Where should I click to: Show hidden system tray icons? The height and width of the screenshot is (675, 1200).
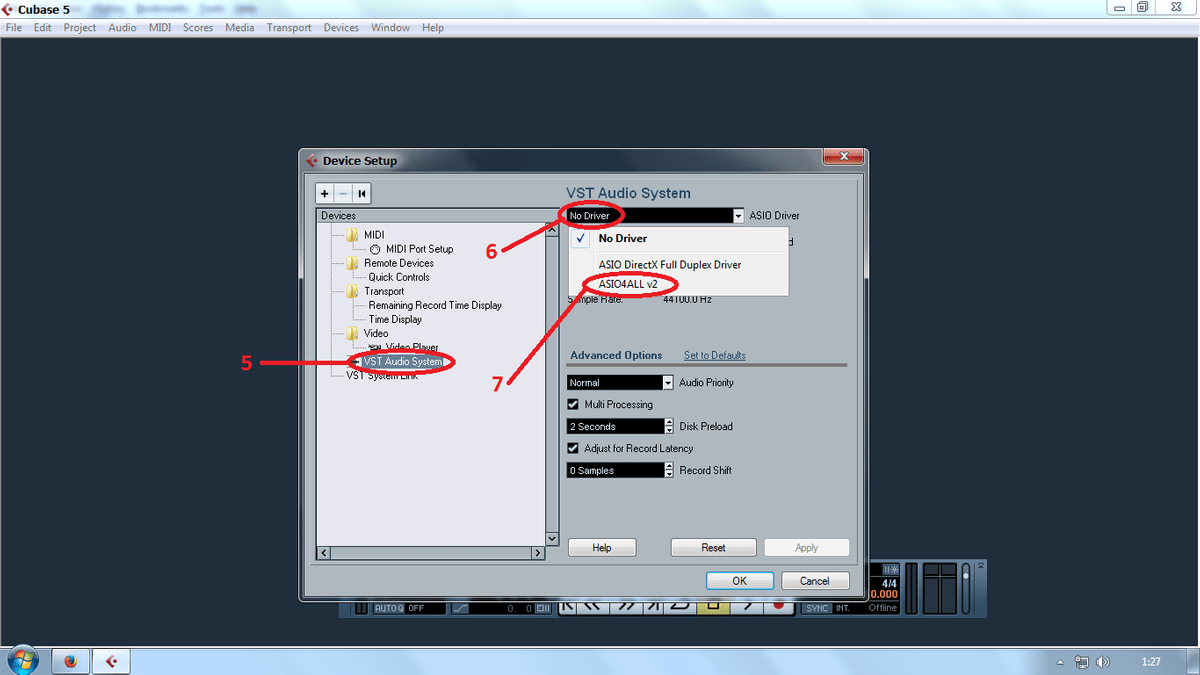[1061, 662]
